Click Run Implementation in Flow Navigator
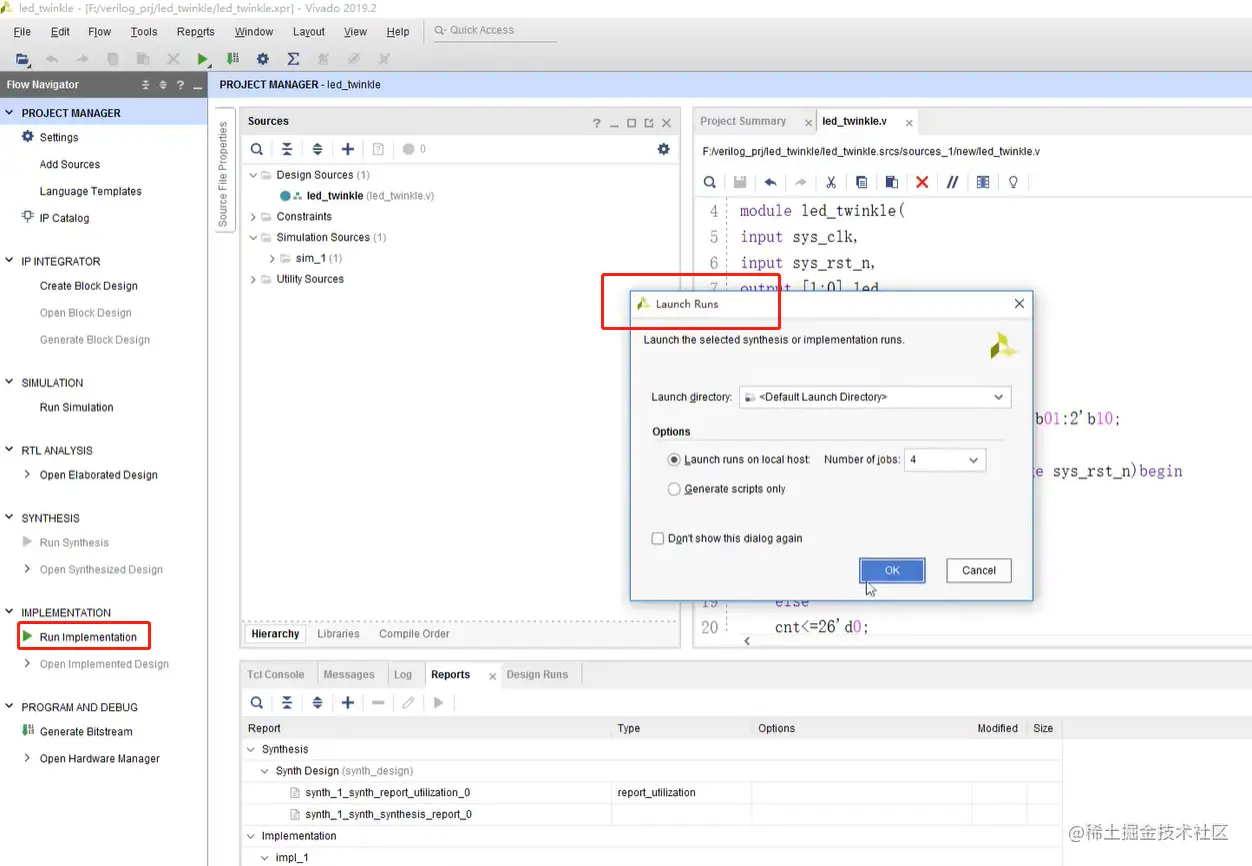1252x866 pixels. pos(88,637)
